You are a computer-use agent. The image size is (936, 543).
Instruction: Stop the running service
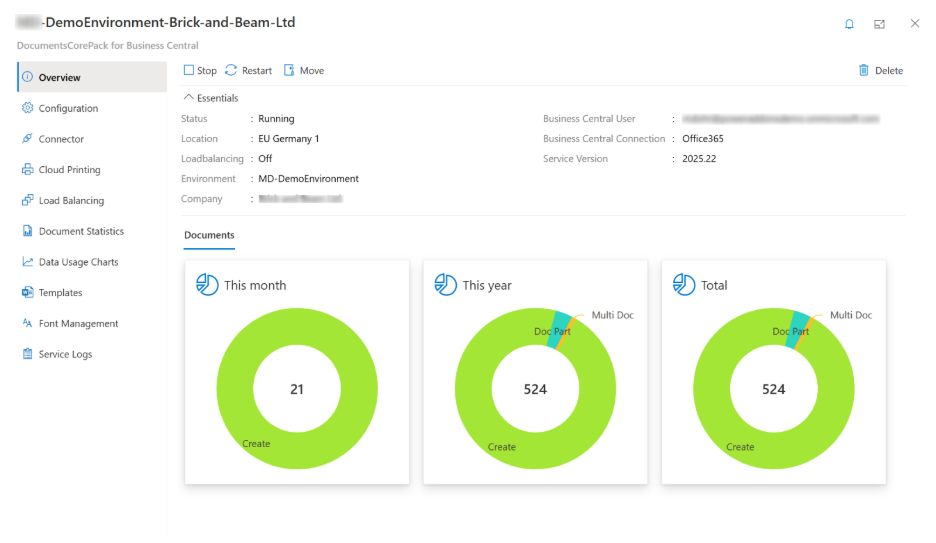(200, 70)
